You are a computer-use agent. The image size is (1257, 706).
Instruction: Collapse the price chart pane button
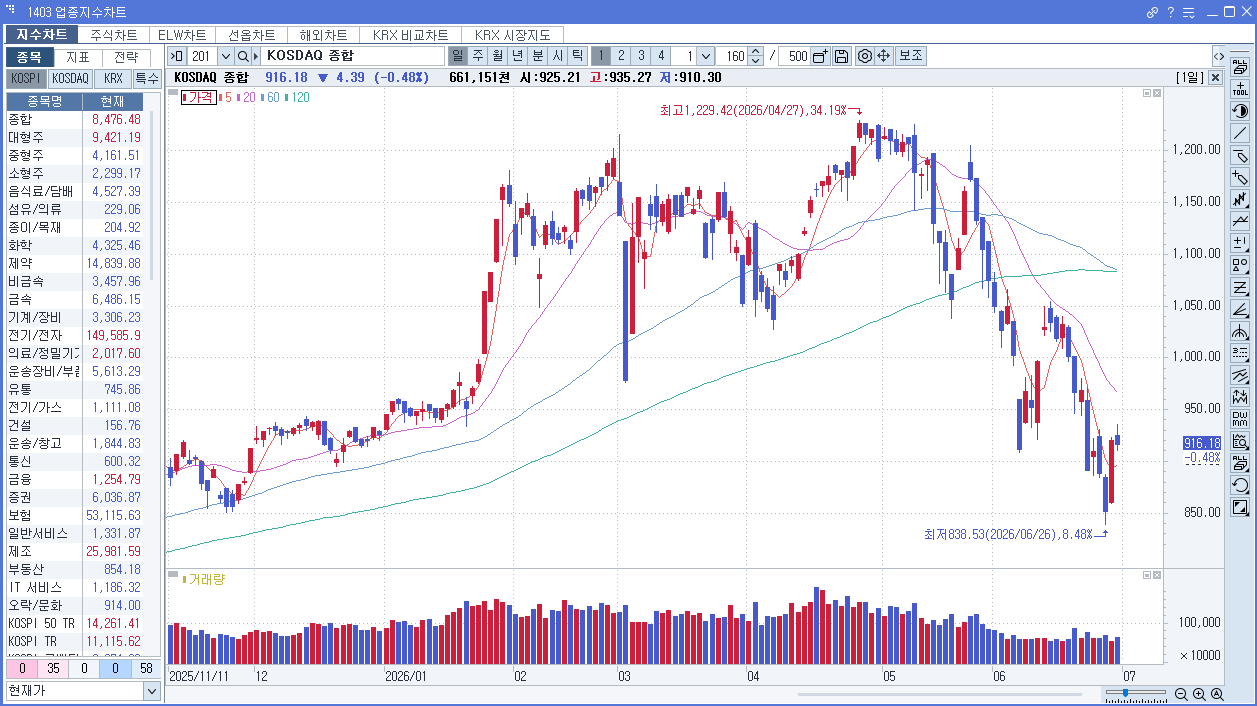1146,93
